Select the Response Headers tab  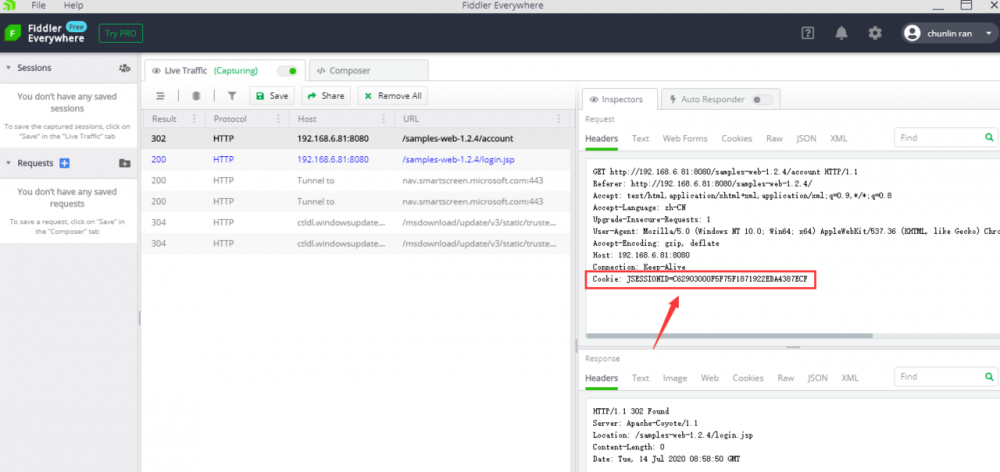point(601,378)
